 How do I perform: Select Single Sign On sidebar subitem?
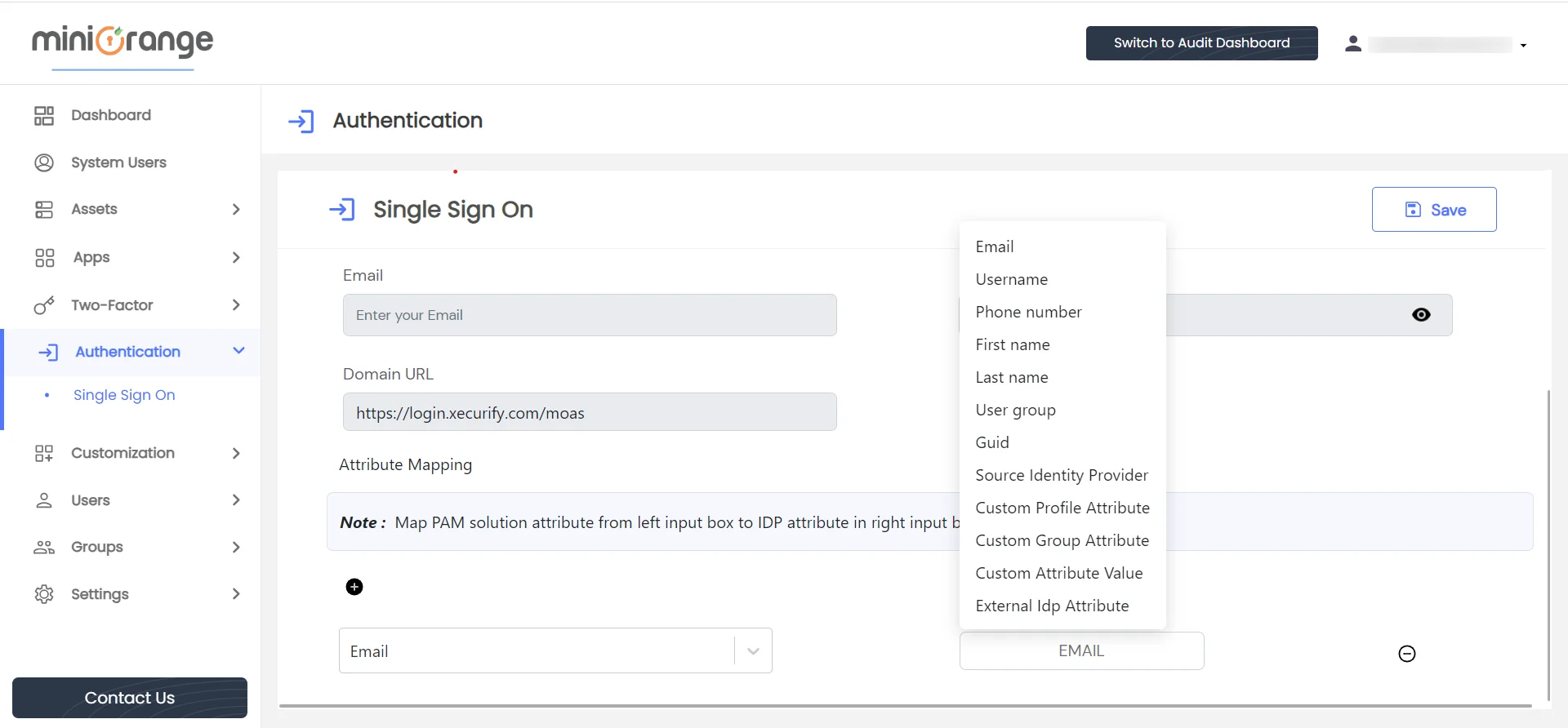(x=124, y=395)
